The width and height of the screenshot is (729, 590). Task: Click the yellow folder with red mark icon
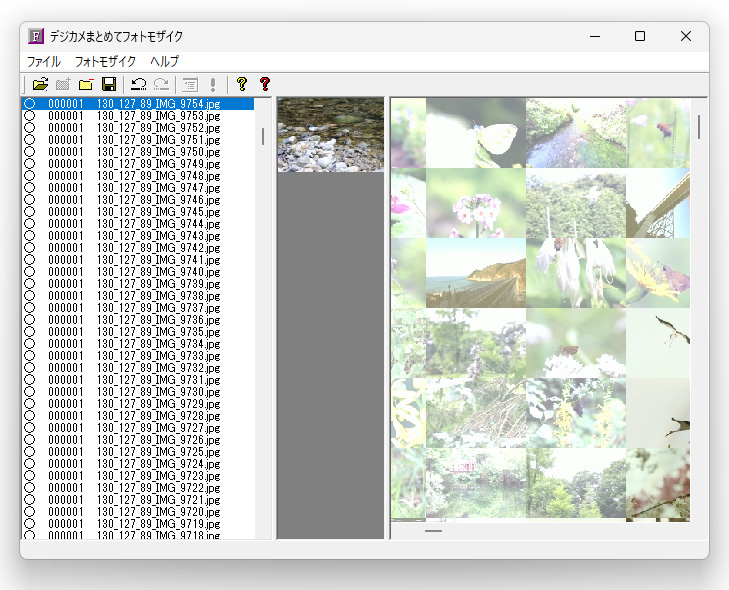coord(86,84)
